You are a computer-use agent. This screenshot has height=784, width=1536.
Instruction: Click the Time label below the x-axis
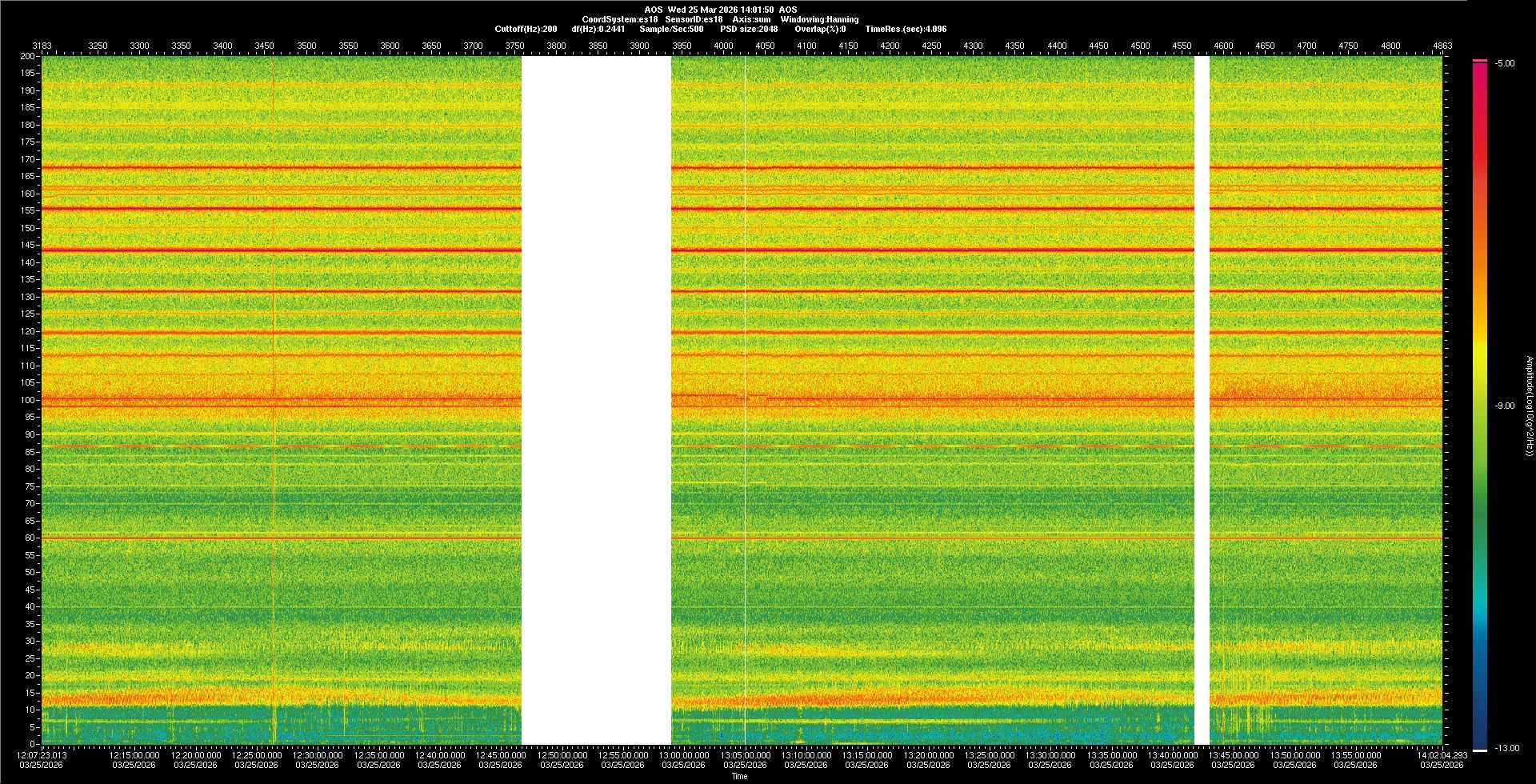739,776
